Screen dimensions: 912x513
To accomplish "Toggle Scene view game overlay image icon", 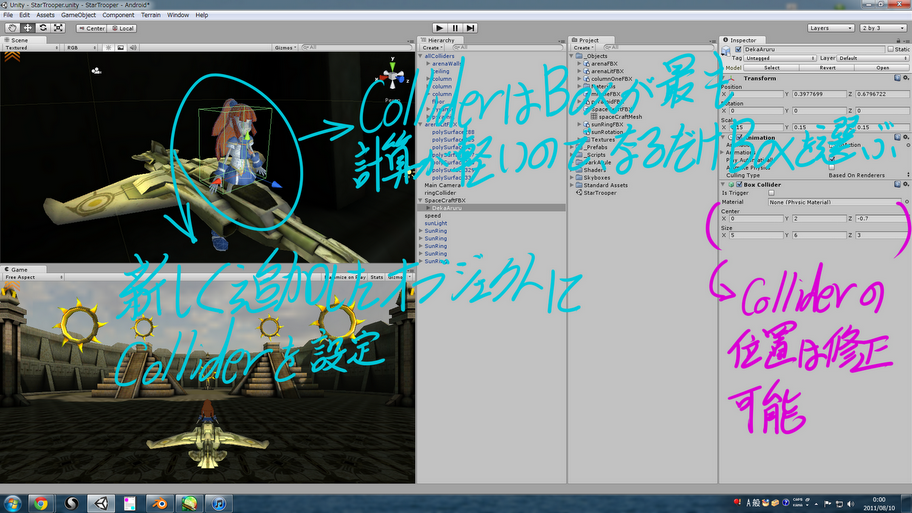I will point(120,48).
